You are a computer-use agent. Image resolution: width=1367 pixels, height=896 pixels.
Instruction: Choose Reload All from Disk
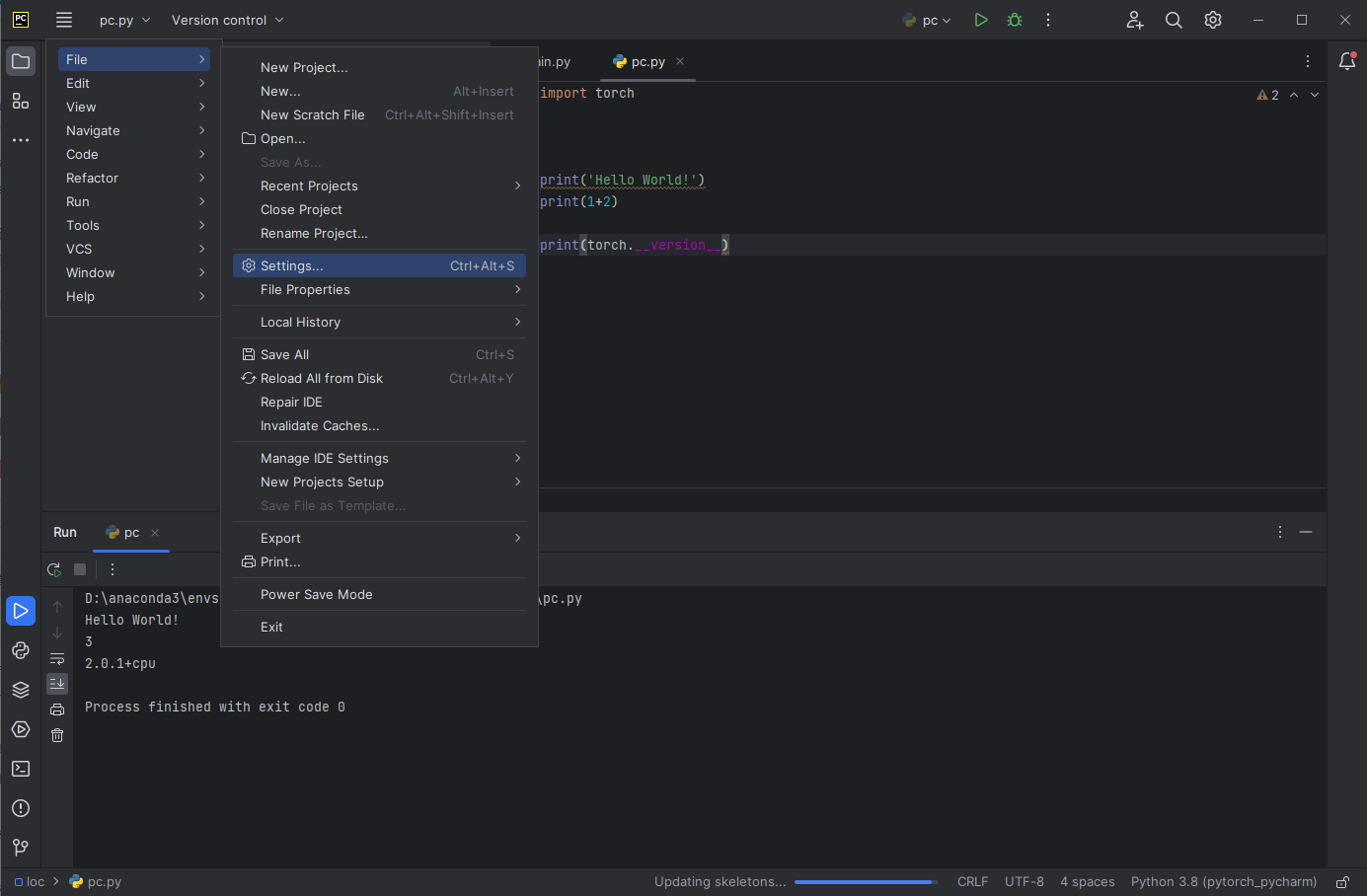[x=379, y=378]
